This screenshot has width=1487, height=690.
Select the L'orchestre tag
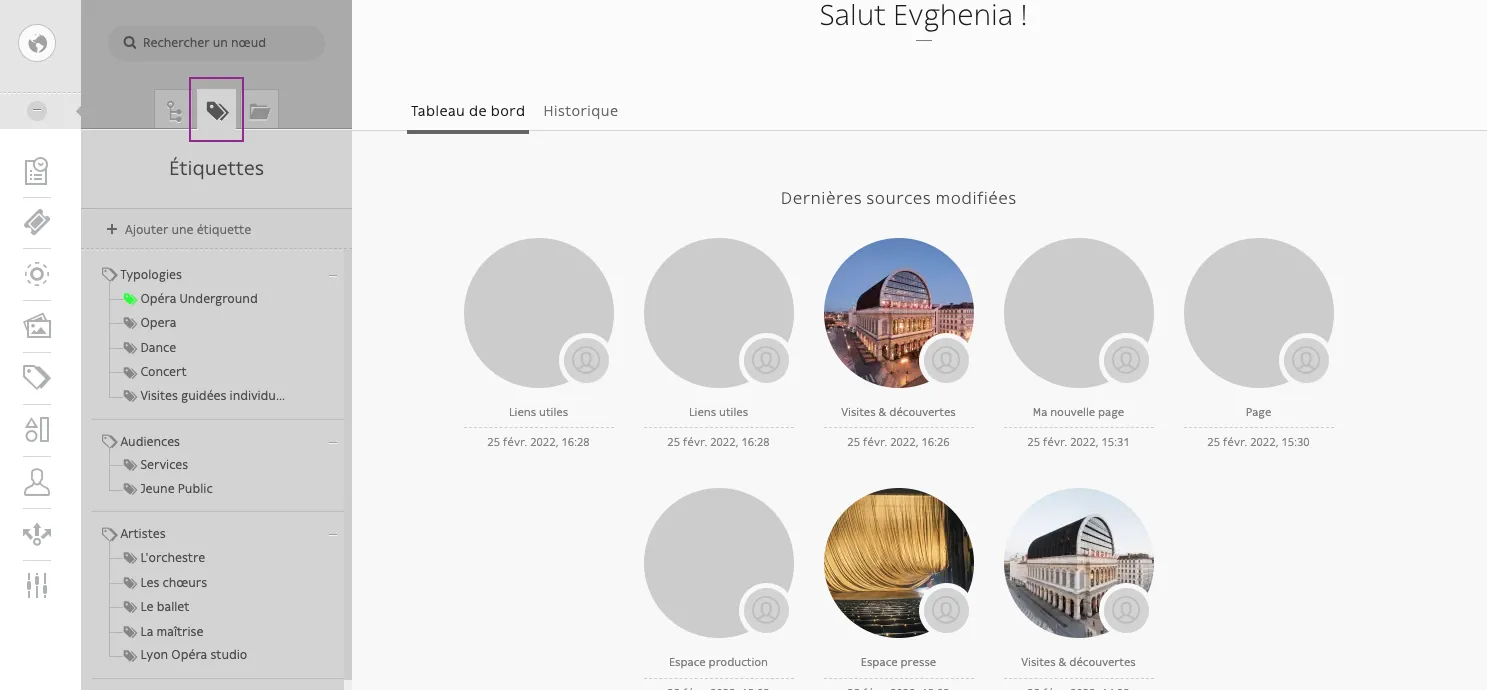click(172, 557)
